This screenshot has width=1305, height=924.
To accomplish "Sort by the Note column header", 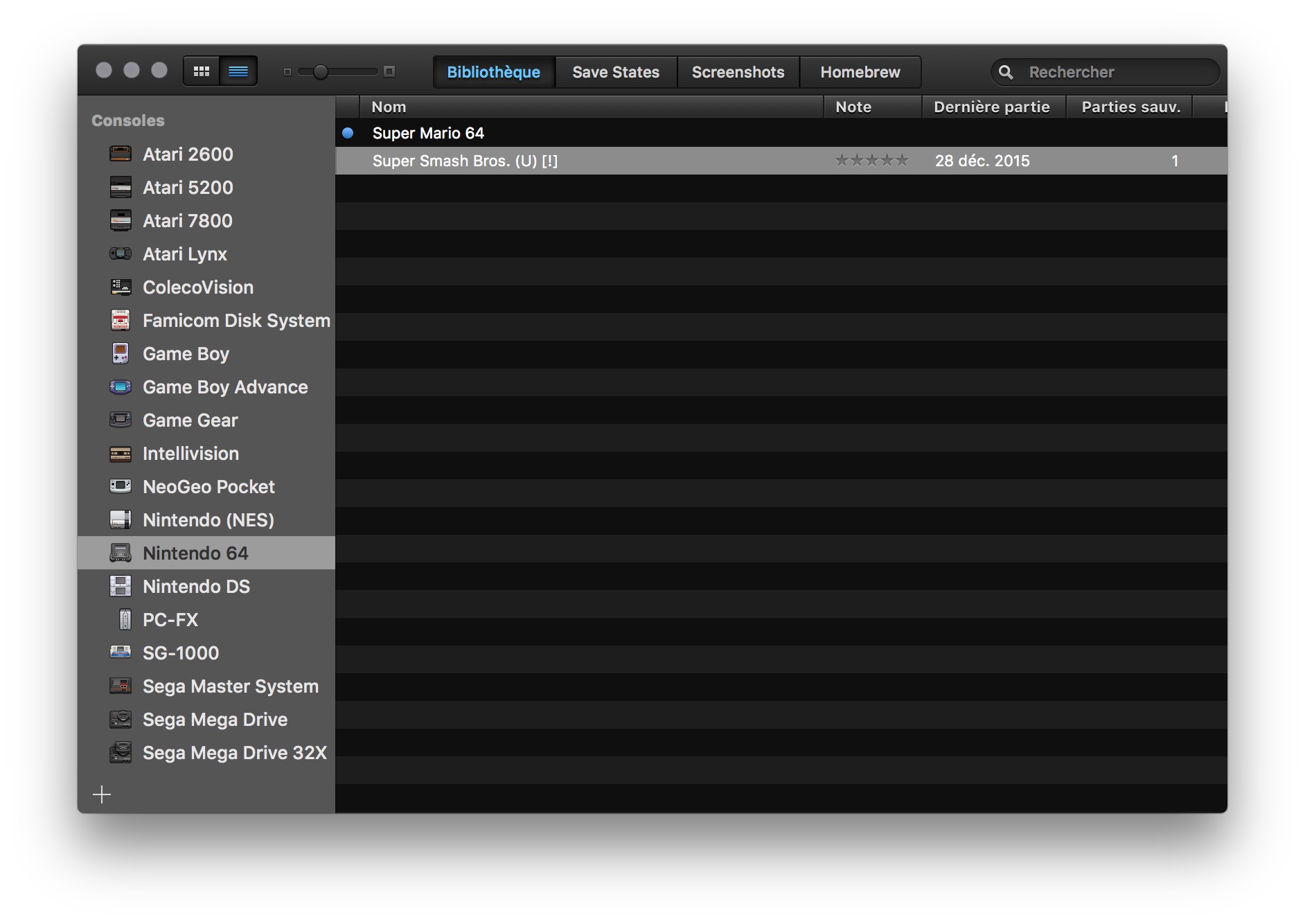I will tap(873, 107).
